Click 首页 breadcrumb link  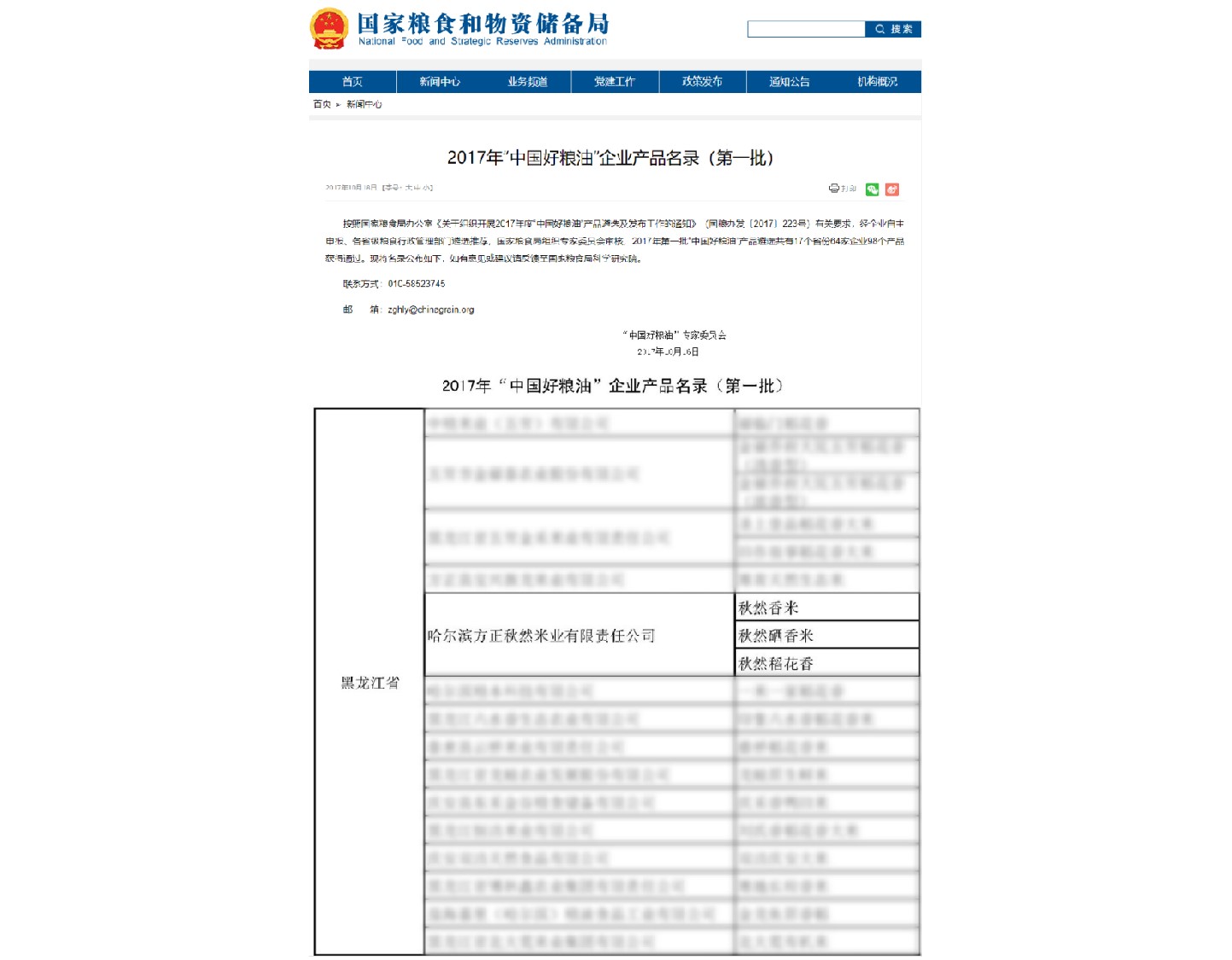(x=322, y=104)
